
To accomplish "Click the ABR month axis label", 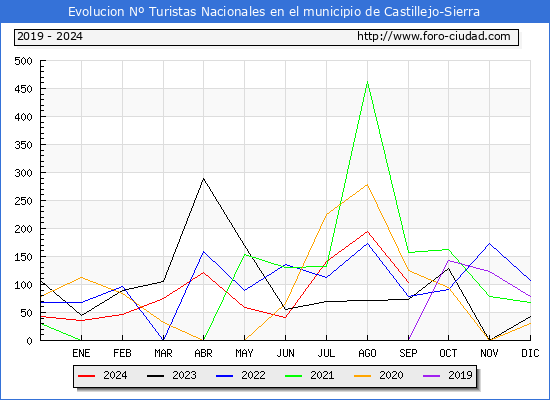I will pos(203,353).
